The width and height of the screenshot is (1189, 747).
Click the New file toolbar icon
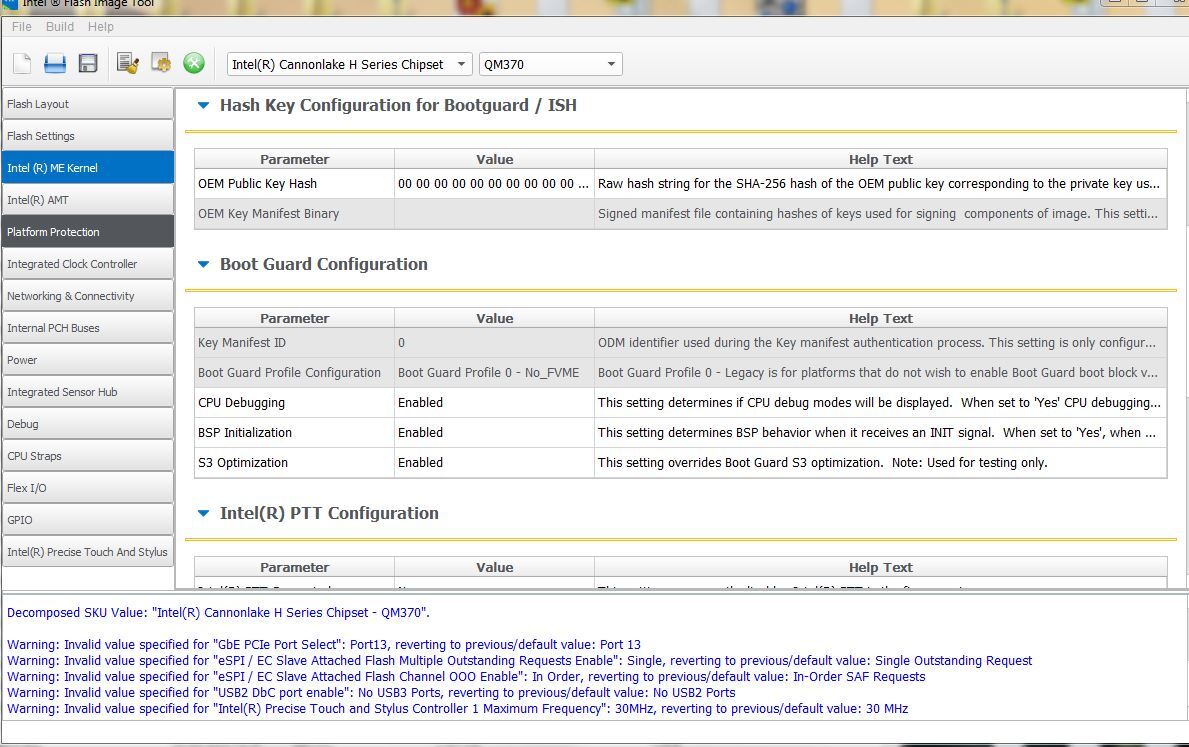pos(22,64)
